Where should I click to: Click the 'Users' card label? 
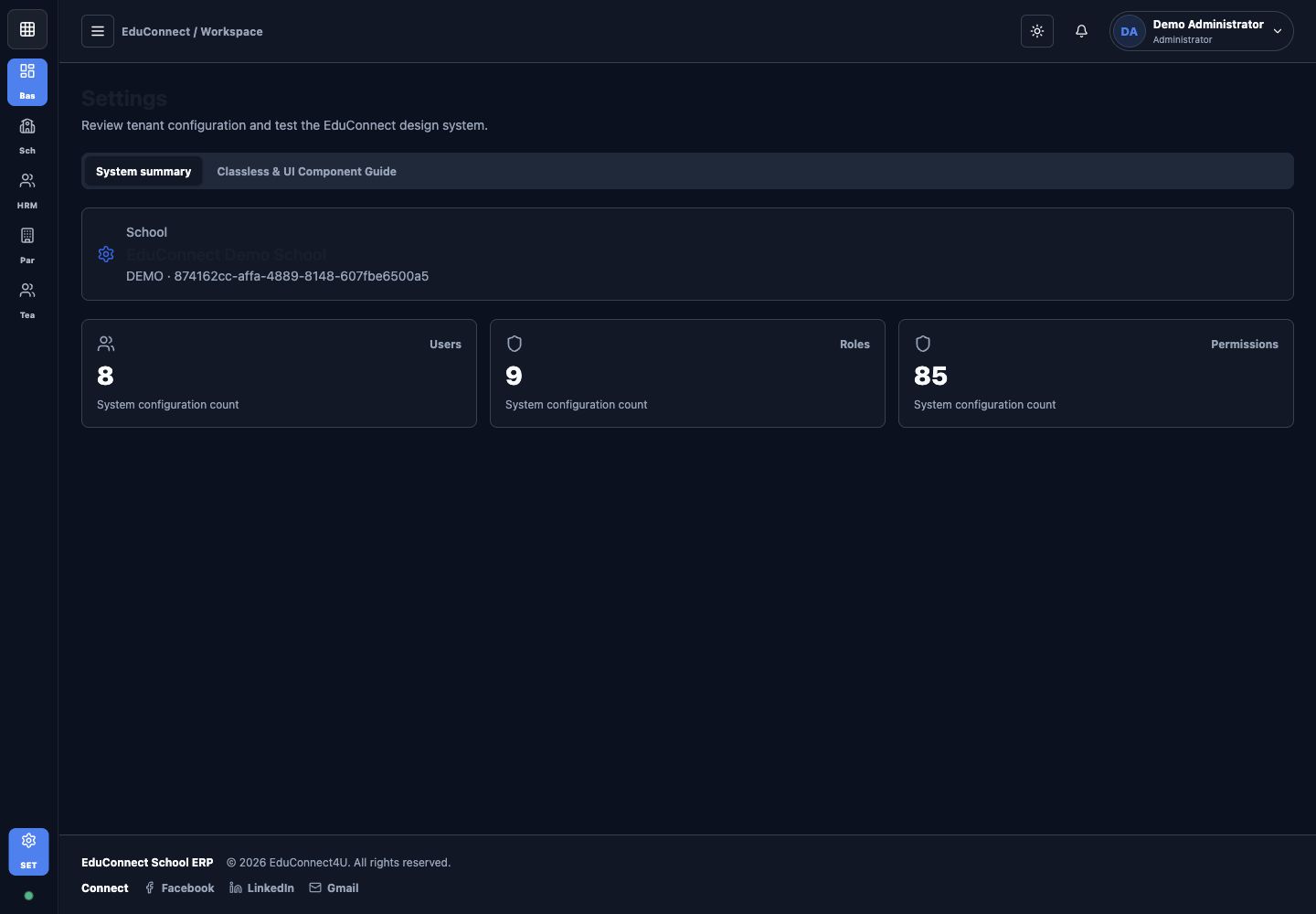click(x=445, y=345)
